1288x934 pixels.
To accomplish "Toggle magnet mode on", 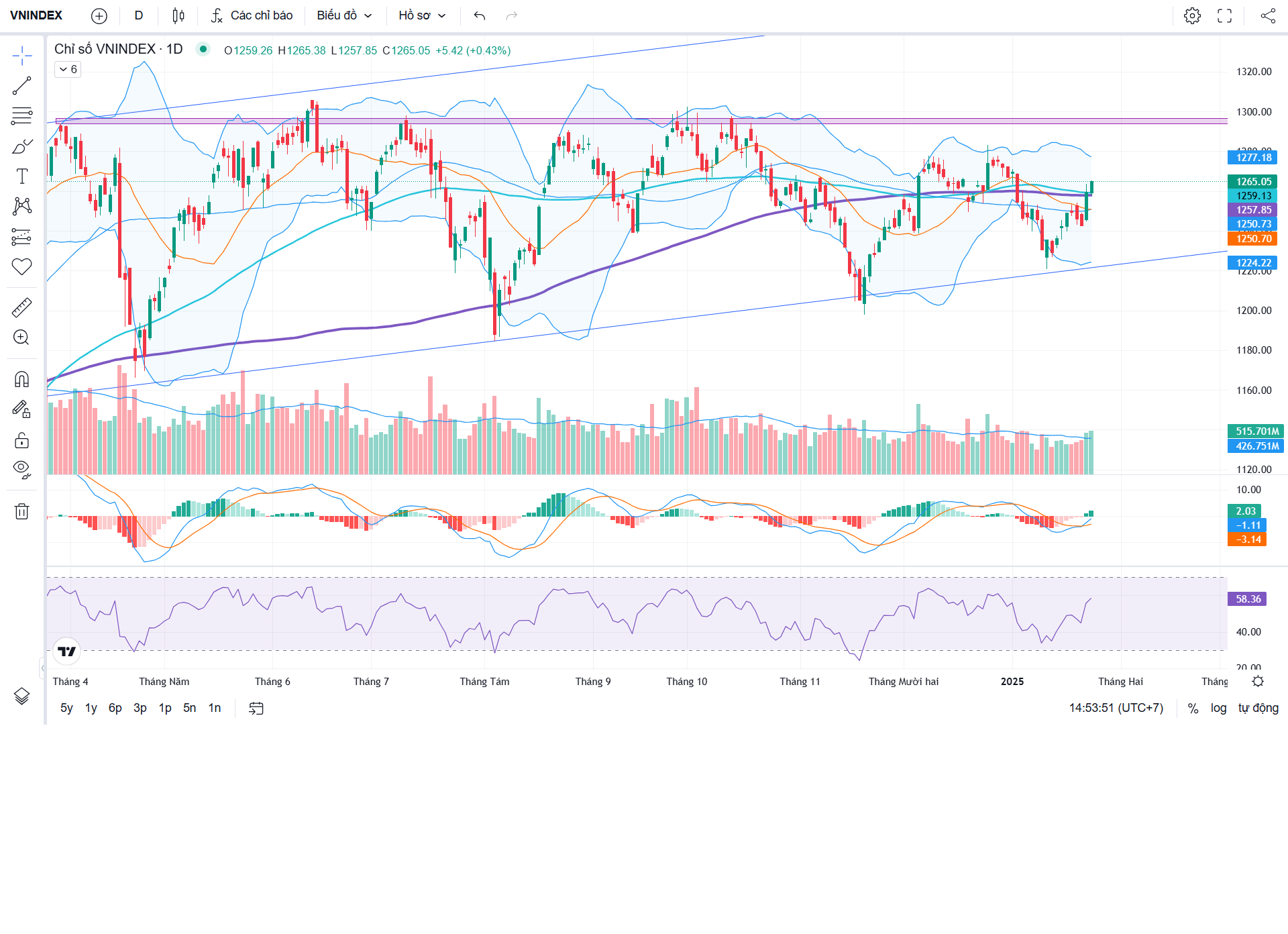I will tap(21, 380).
